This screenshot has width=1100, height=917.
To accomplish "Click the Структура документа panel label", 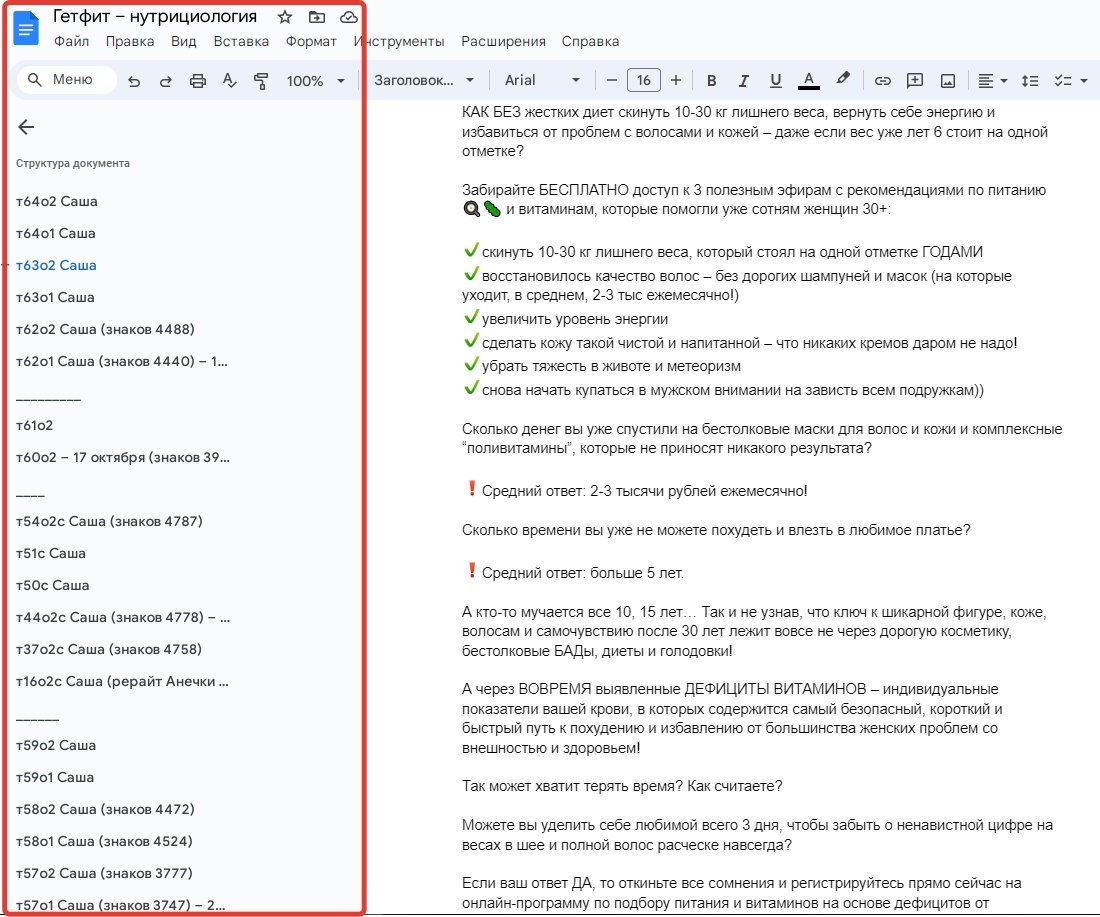I will pyautogui.click(x=73, y=163).
